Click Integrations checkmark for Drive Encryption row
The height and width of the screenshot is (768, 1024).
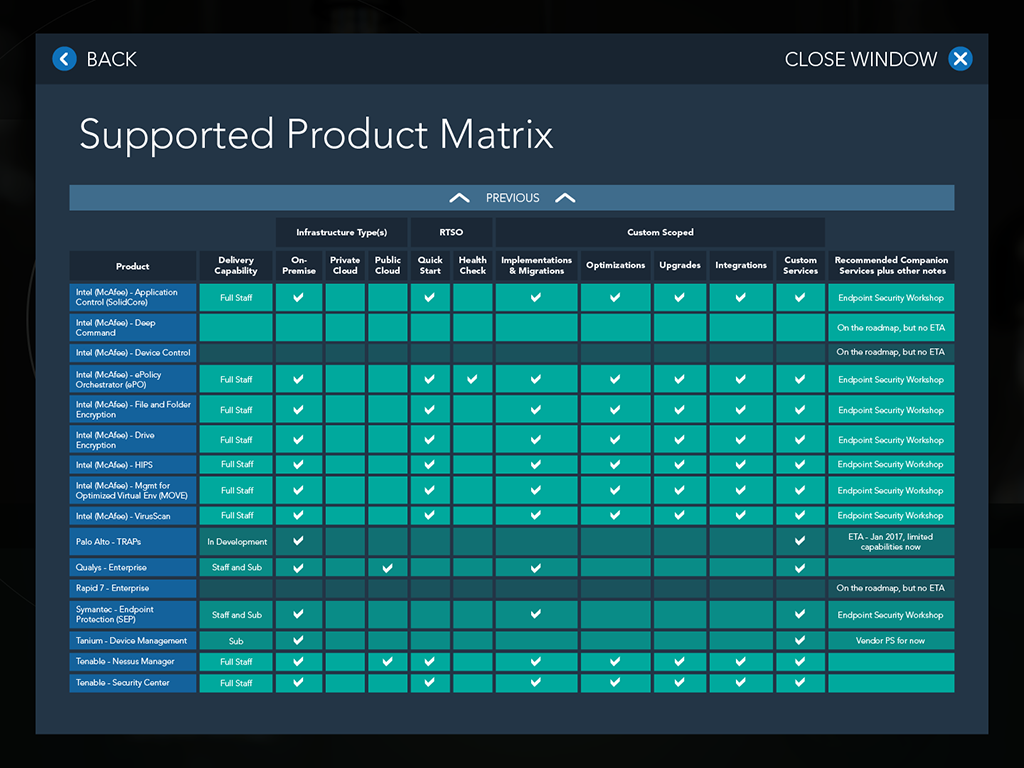click(x=741, y=440)
